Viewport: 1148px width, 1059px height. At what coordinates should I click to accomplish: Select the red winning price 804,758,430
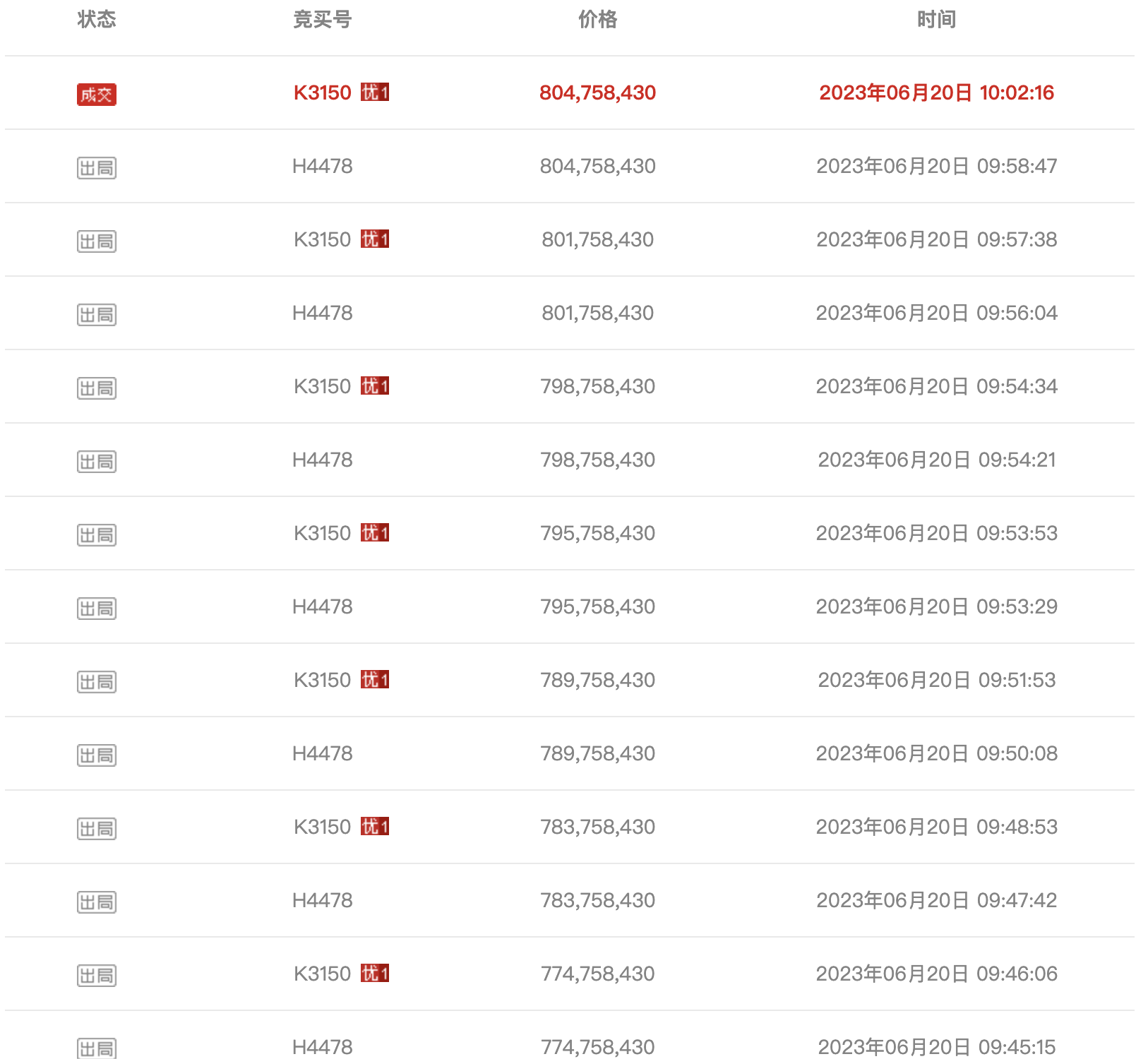coord(598,92)
